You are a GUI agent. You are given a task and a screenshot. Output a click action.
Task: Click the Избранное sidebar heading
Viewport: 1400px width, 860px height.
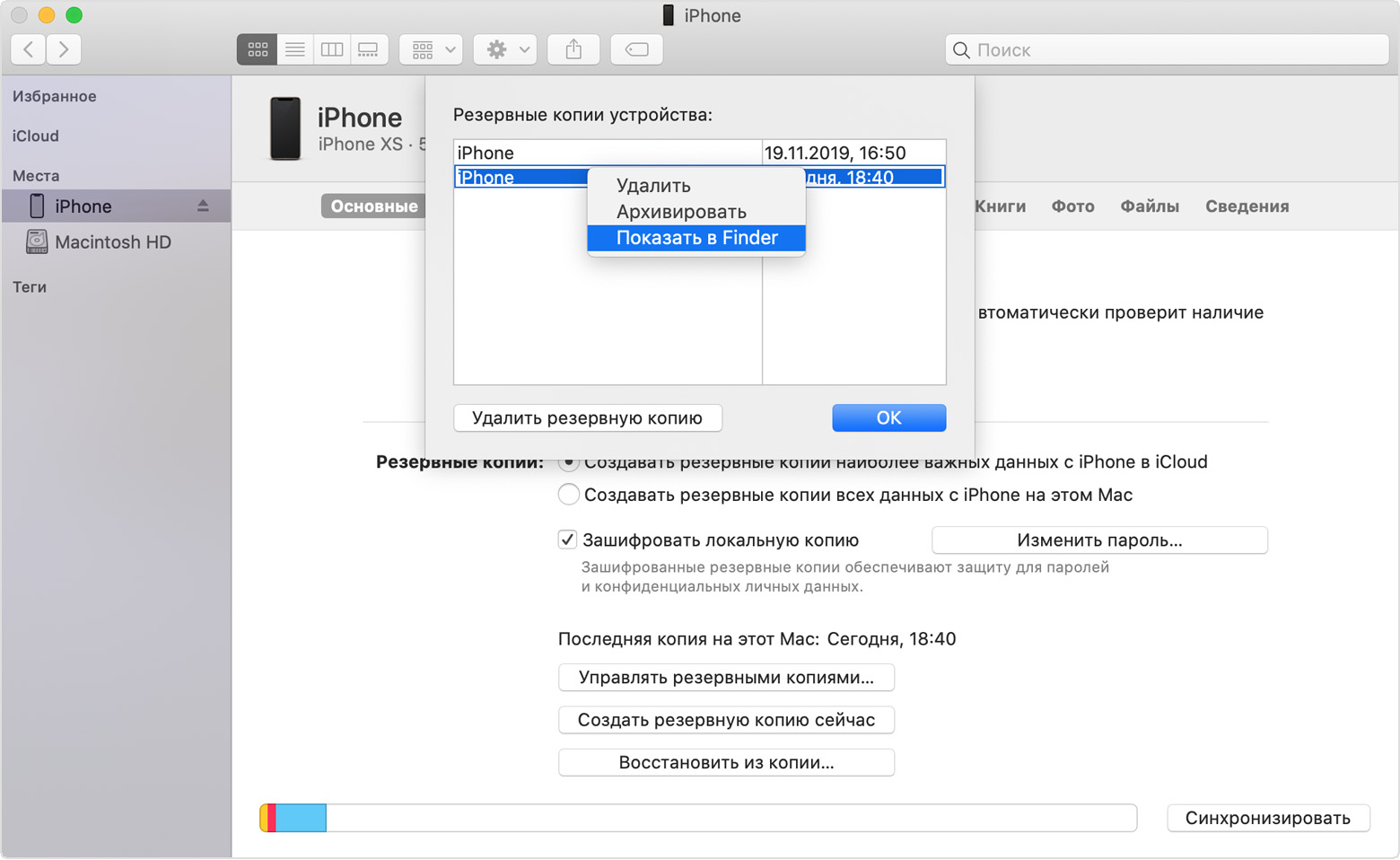55,96
